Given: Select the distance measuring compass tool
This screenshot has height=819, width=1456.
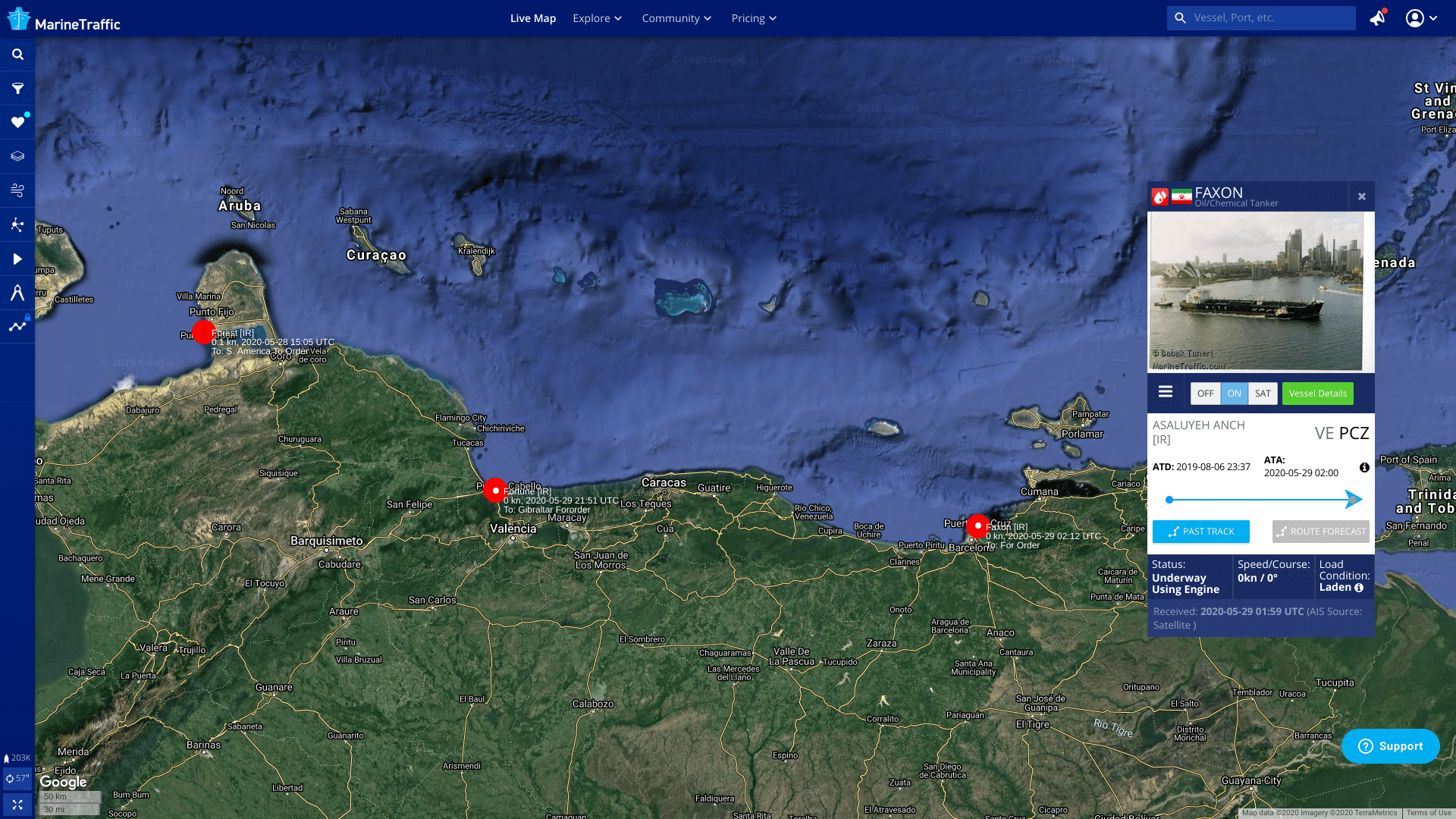Looking at the screenshot, I should (x=17, y=293).
